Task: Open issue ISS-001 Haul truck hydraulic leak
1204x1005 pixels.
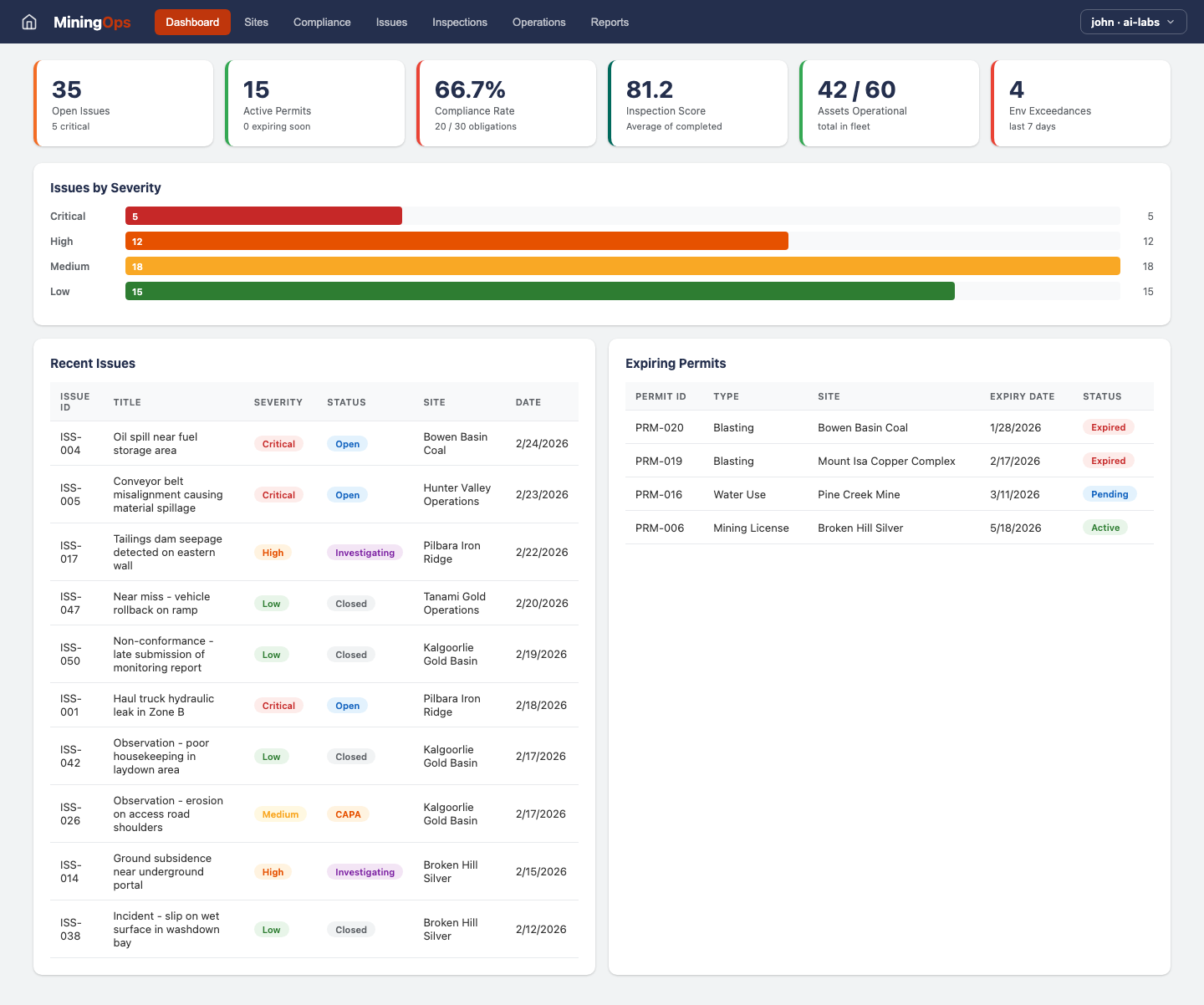Action: (164, 705)
